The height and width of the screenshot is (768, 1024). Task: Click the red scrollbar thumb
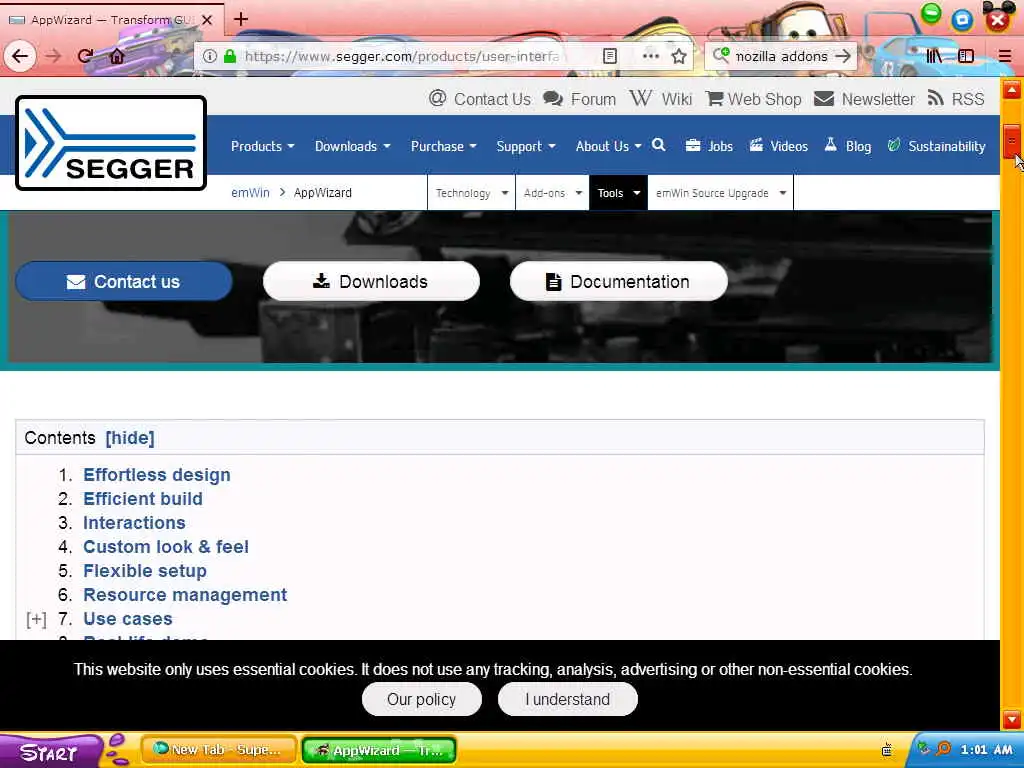coord(1012,141)
